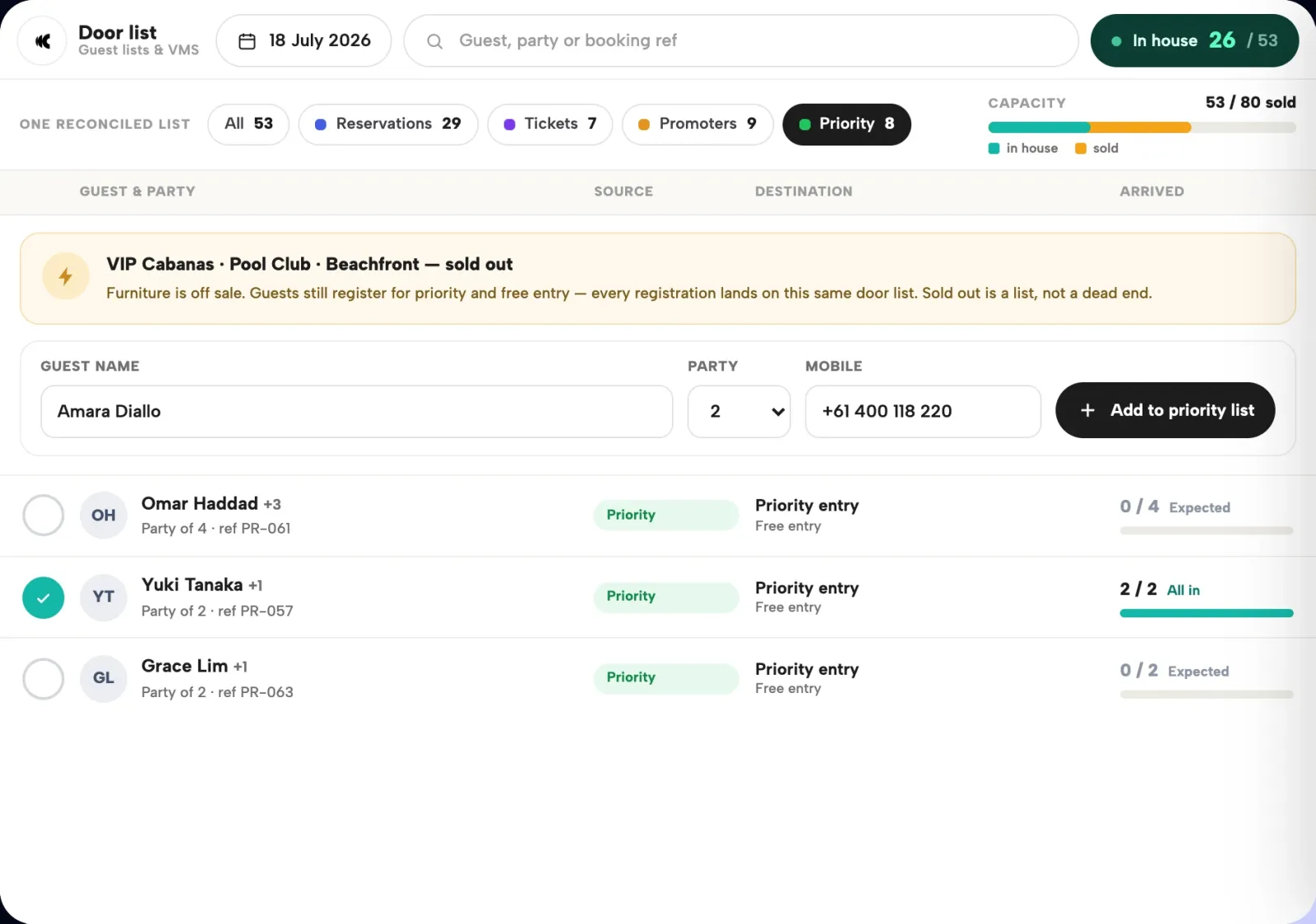Click the 53 / 80 sold capacity text
Screen dimensions: 1316x924
click(x=1250, y=103)
